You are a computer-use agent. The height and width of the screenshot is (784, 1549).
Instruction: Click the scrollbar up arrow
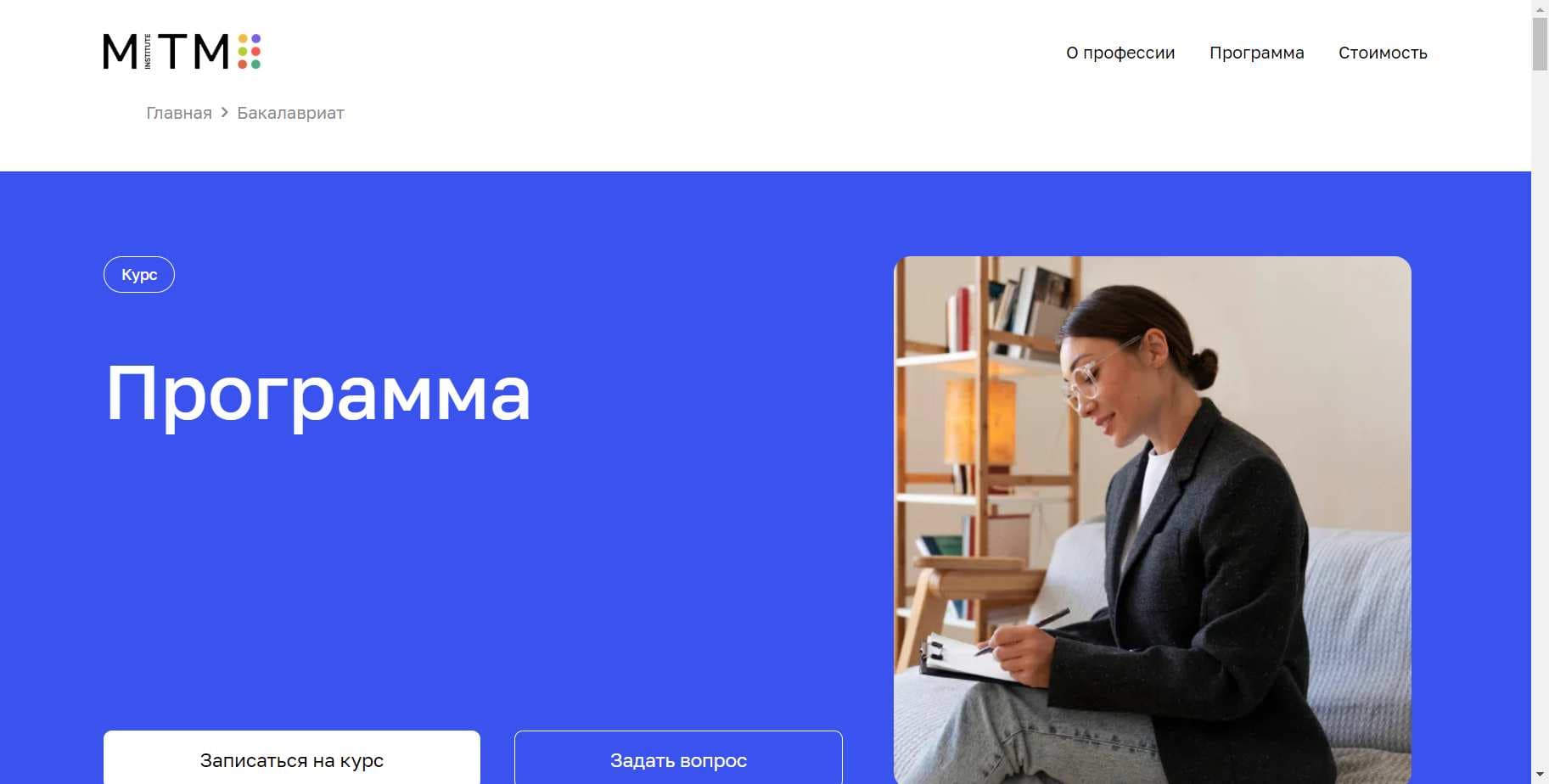click(1540, 7)
